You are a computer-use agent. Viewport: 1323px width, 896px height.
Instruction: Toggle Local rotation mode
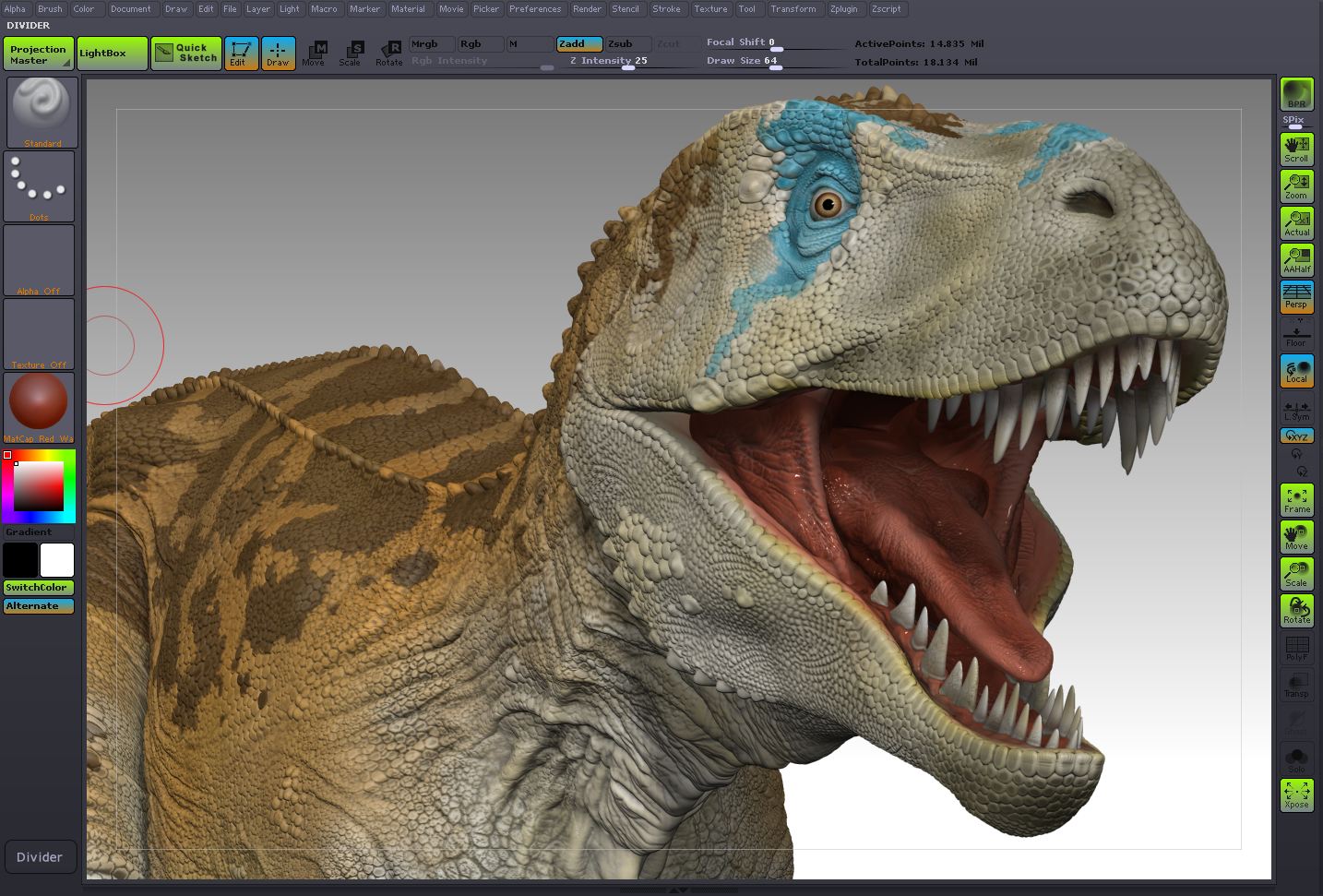(x=1296, y=371)
